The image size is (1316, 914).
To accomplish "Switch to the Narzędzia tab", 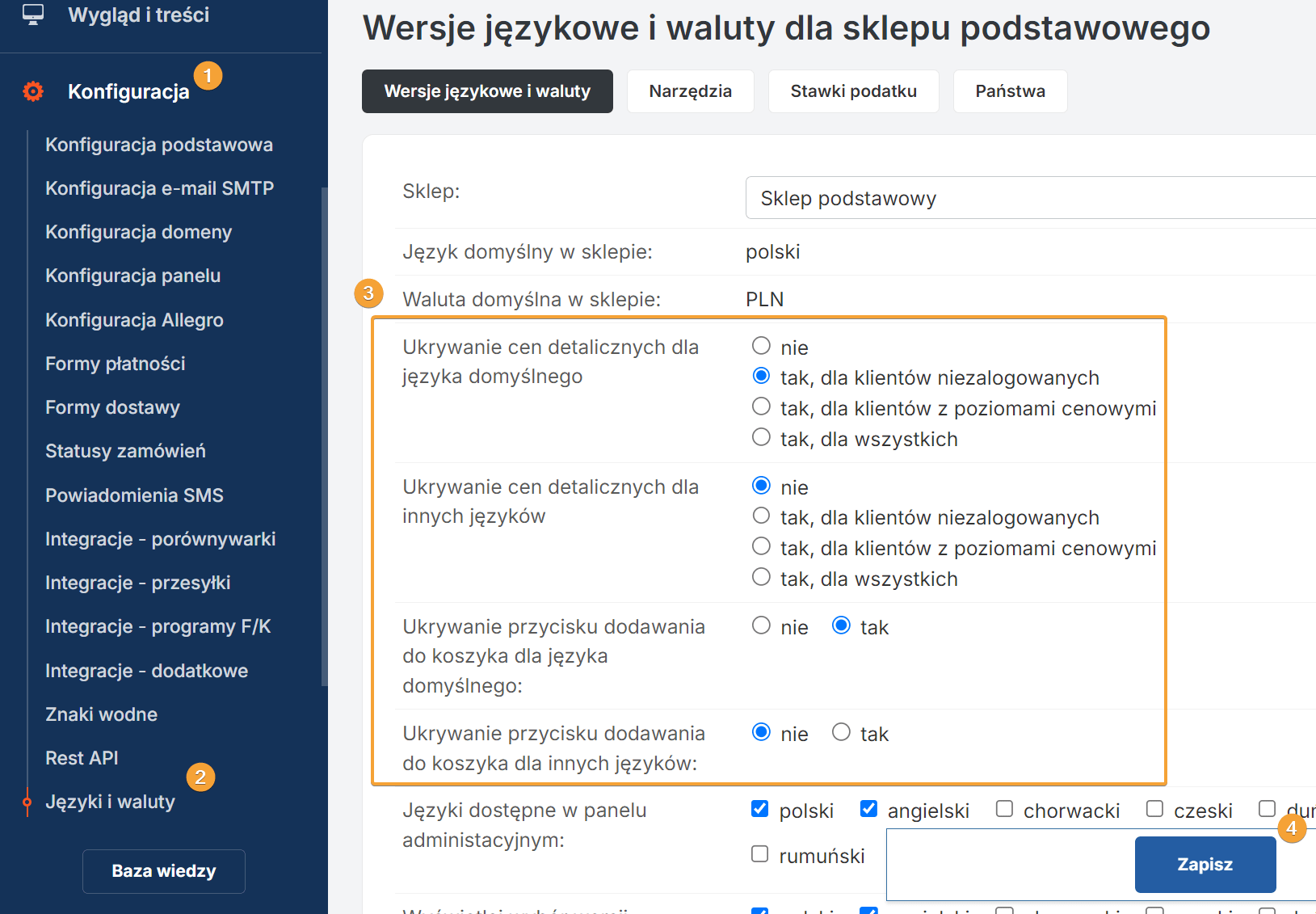I will (690, 91).
